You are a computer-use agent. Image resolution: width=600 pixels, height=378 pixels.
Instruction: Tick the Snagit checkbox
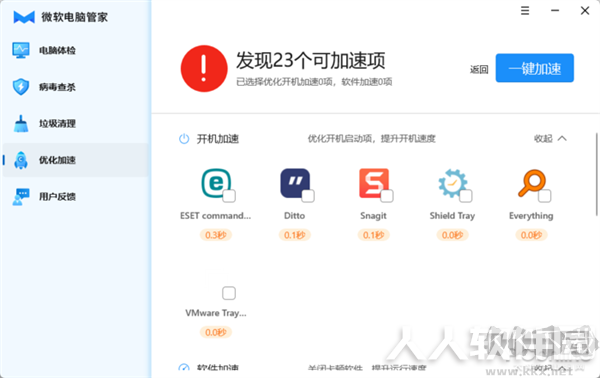coord(387,196)
